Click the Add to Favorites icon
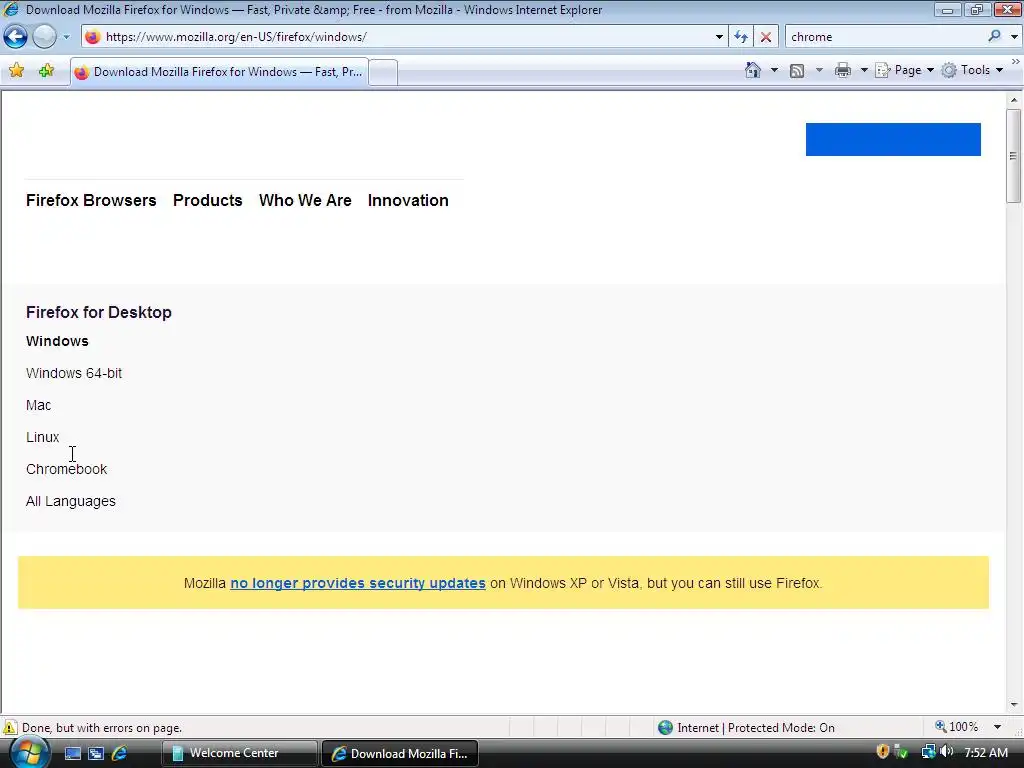This screenshot has height=768, width=1024. tap(46, 71)
